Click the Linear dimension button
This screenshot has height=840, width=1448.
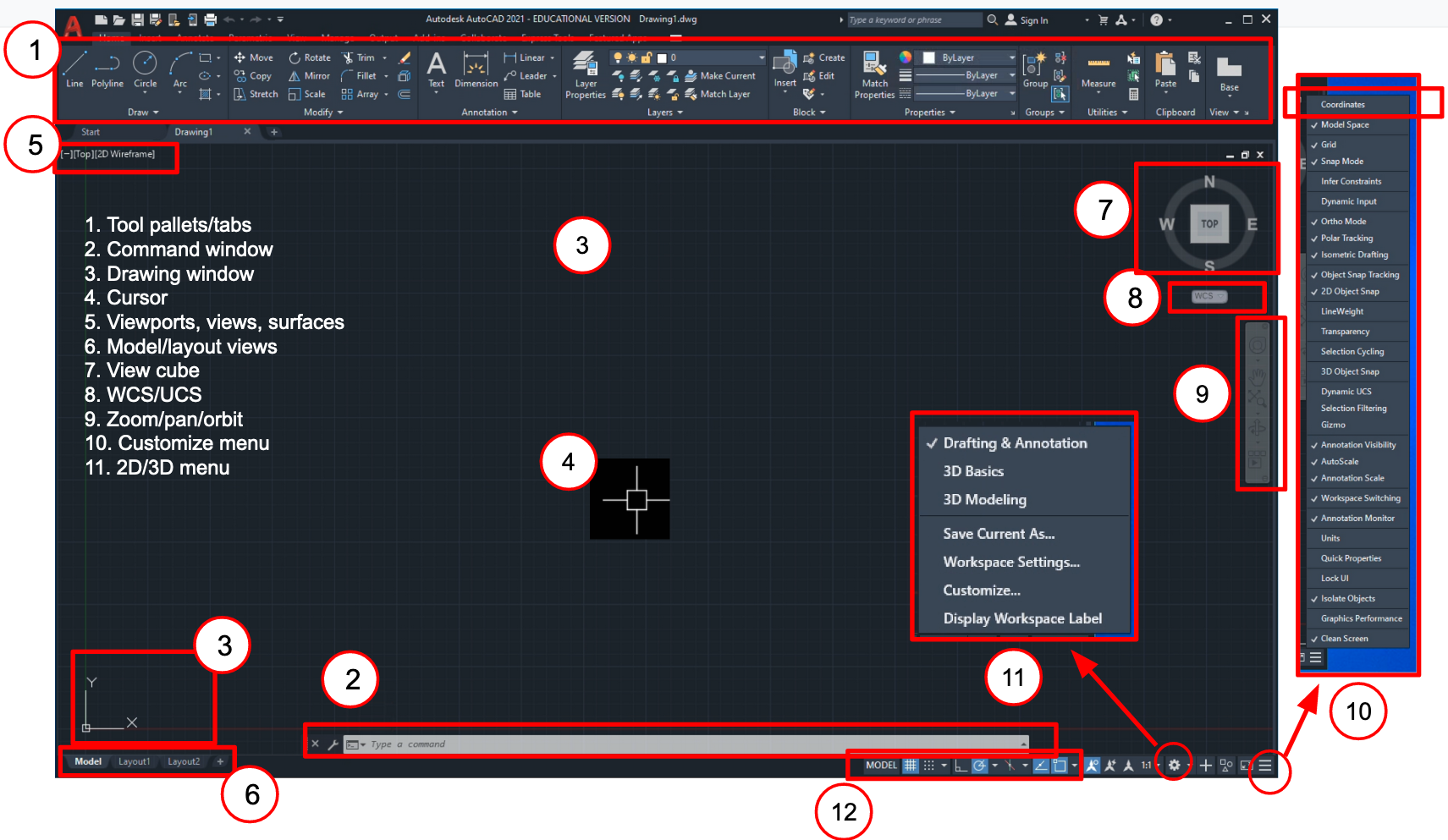point(525,58)
